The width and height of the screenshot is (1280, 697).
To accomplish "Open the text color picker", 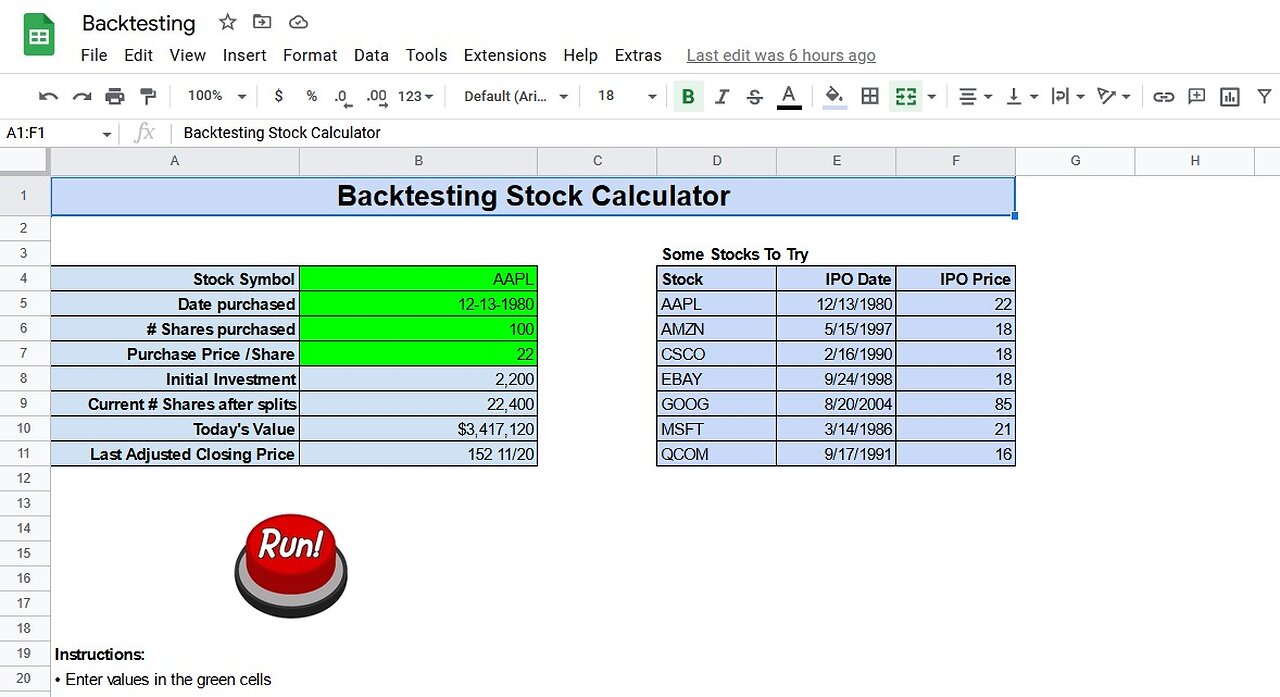I will pyautogui.click(x=789, y=96).
